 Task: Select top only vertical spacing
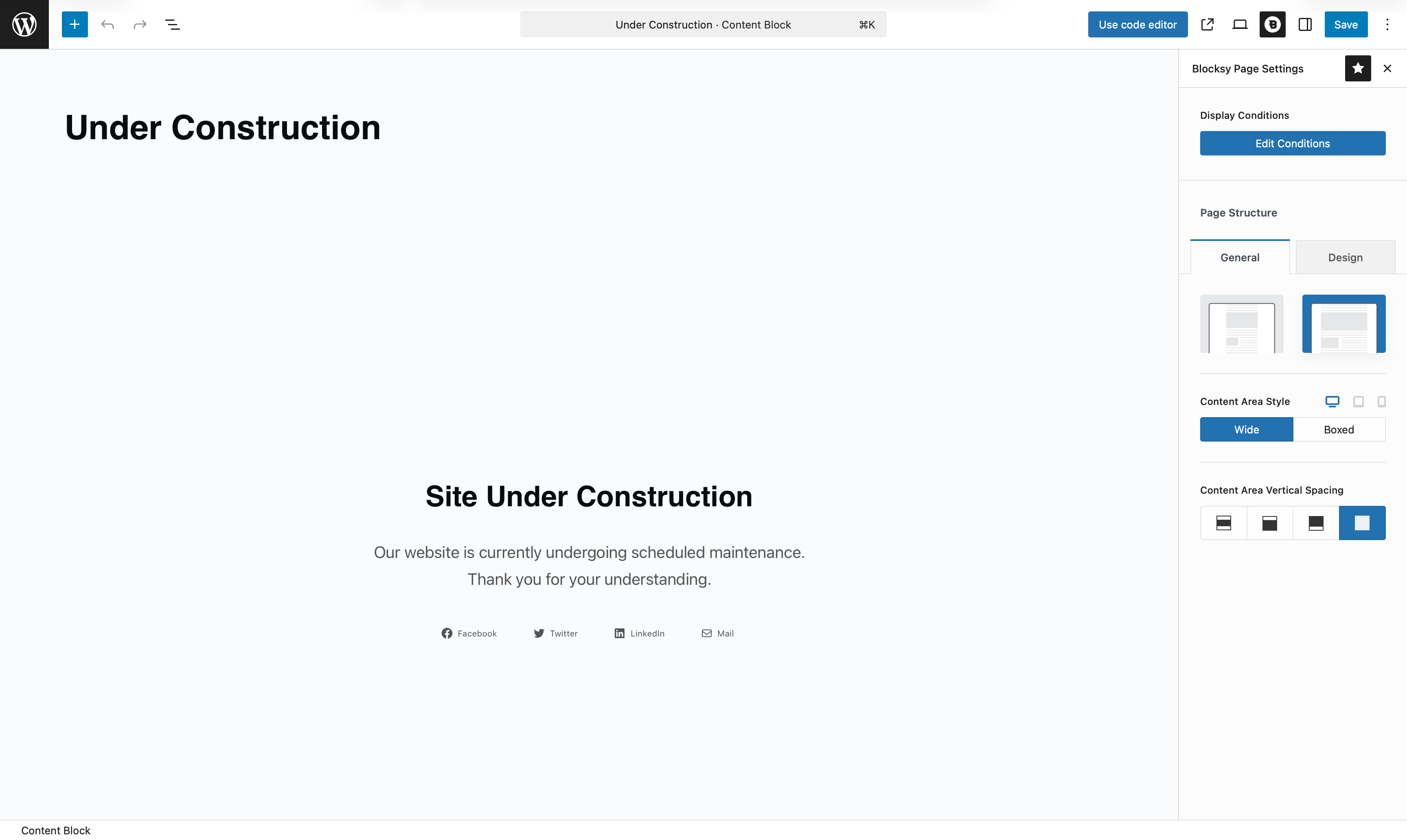pyautogui.click(x=1270, y=523)
